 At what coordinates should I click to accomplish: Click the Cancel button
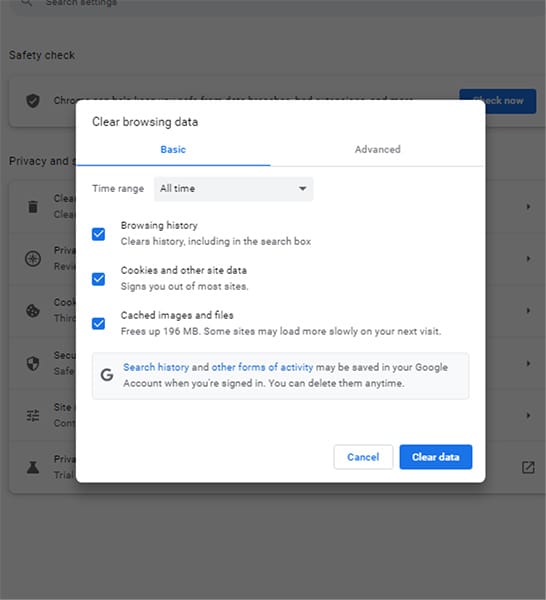(363, 457)
